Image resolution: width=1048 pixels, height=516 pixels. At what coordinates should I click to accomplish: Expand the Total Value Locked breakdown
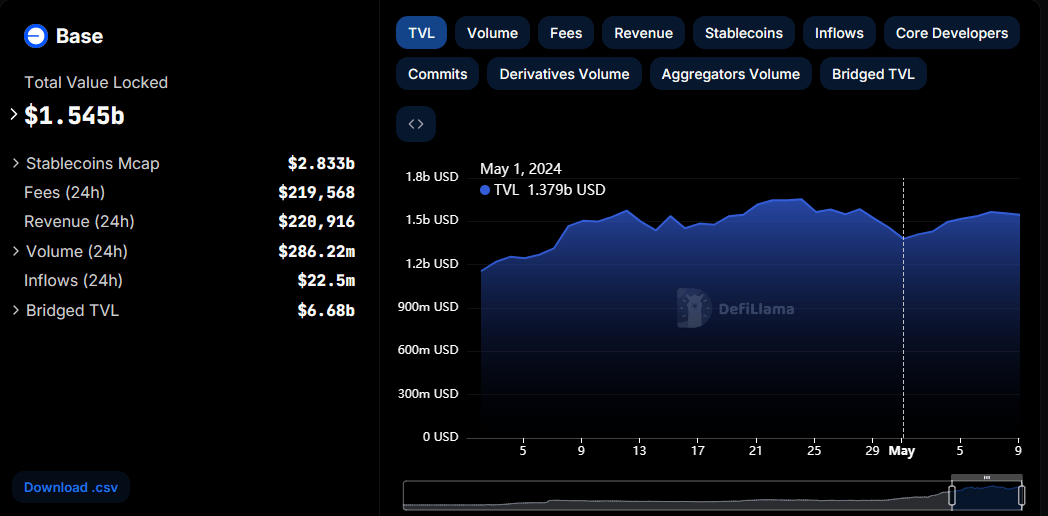pos(14,115)
